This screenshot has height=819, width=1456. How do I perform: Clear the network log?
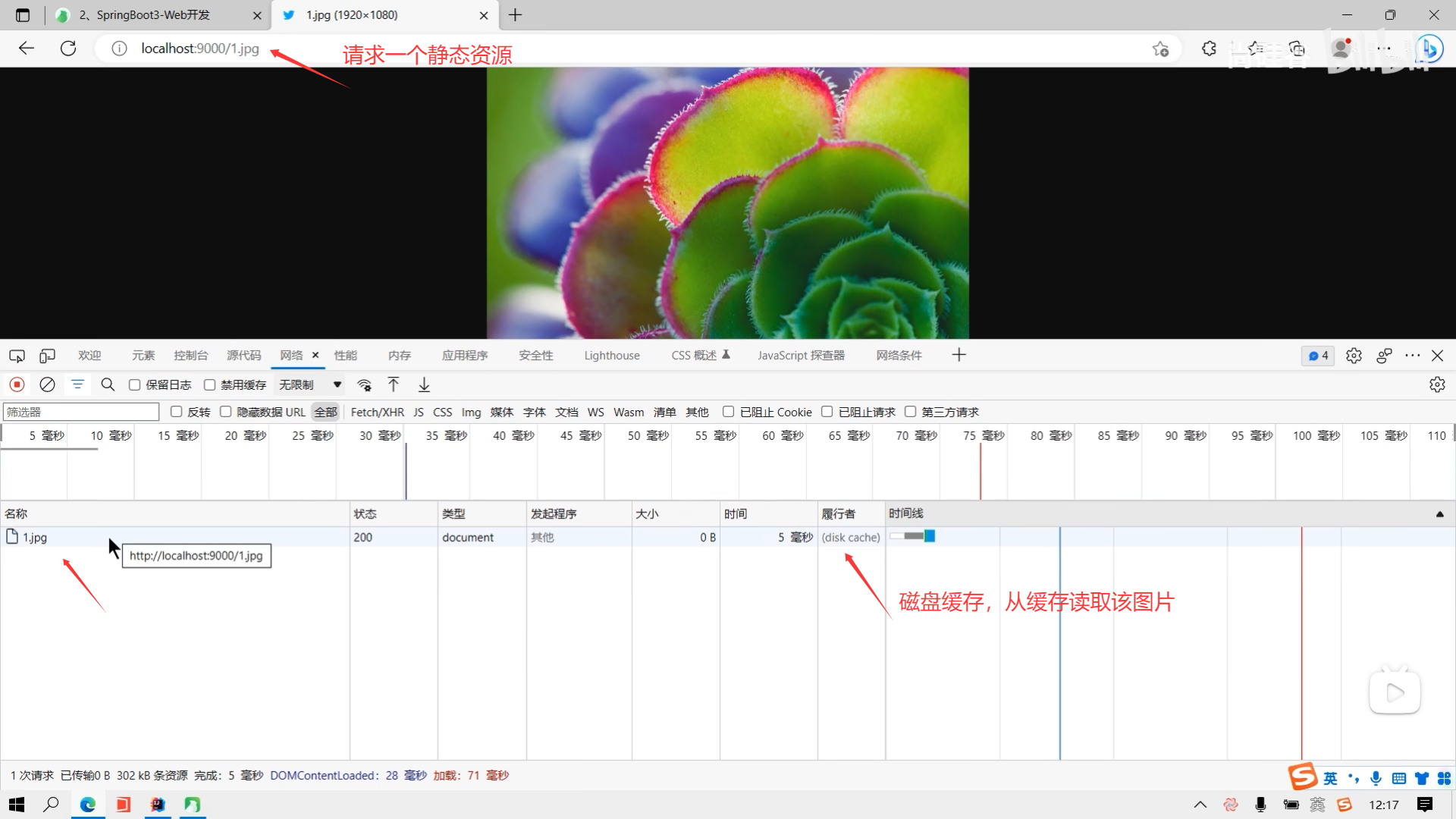tap(47, 384)
